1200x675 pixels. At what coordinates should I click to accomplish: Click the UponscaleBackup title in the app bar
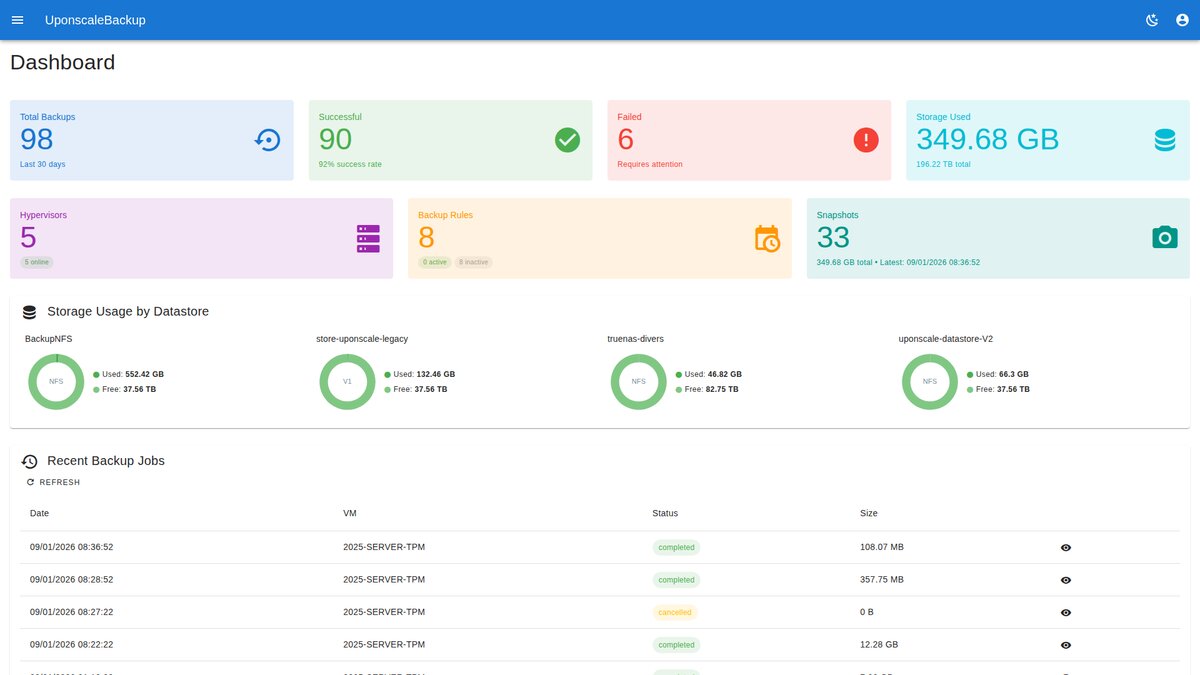pos(94,19)
